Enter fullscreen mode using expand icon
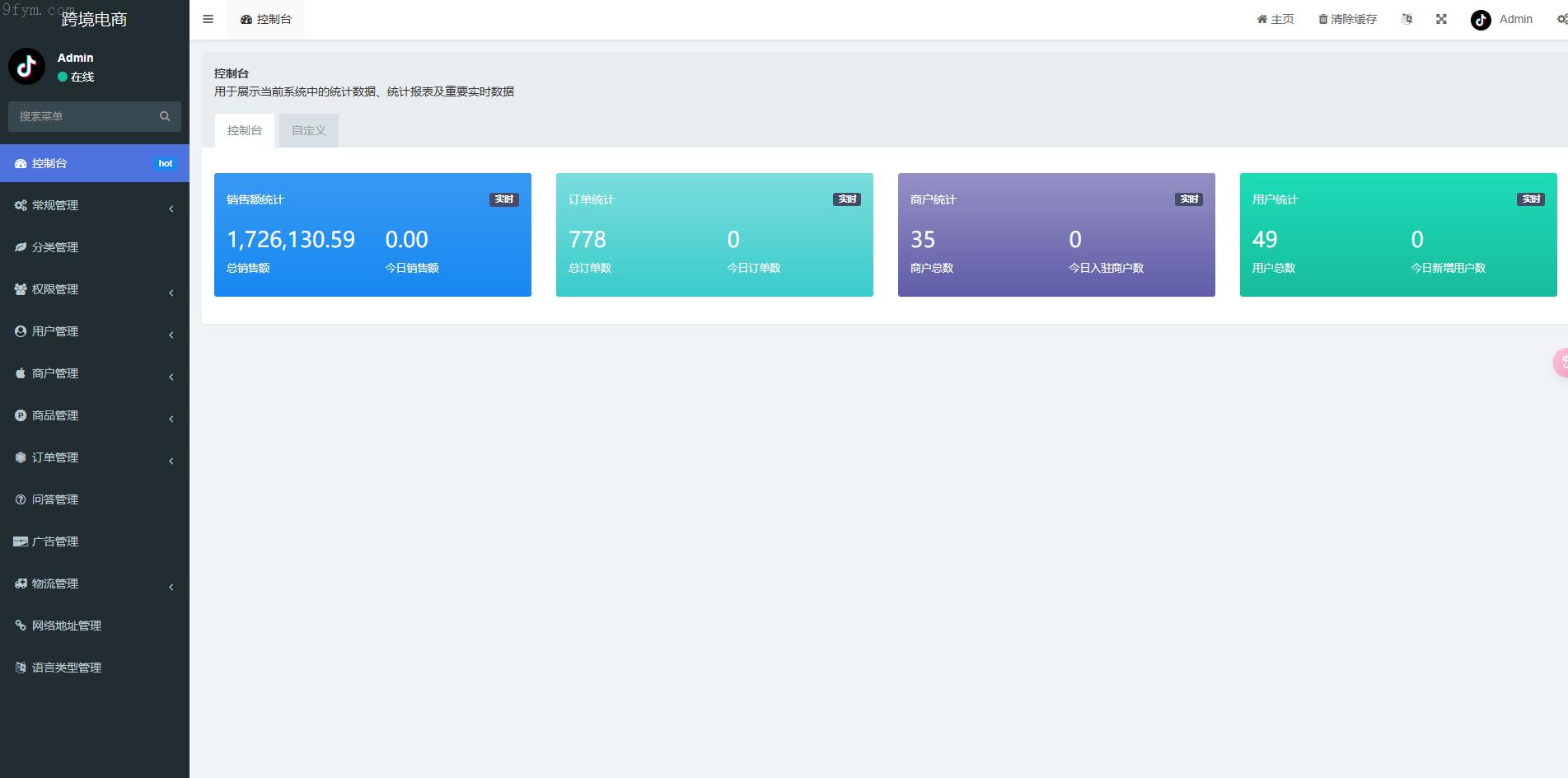 (x=1441, y=19)
